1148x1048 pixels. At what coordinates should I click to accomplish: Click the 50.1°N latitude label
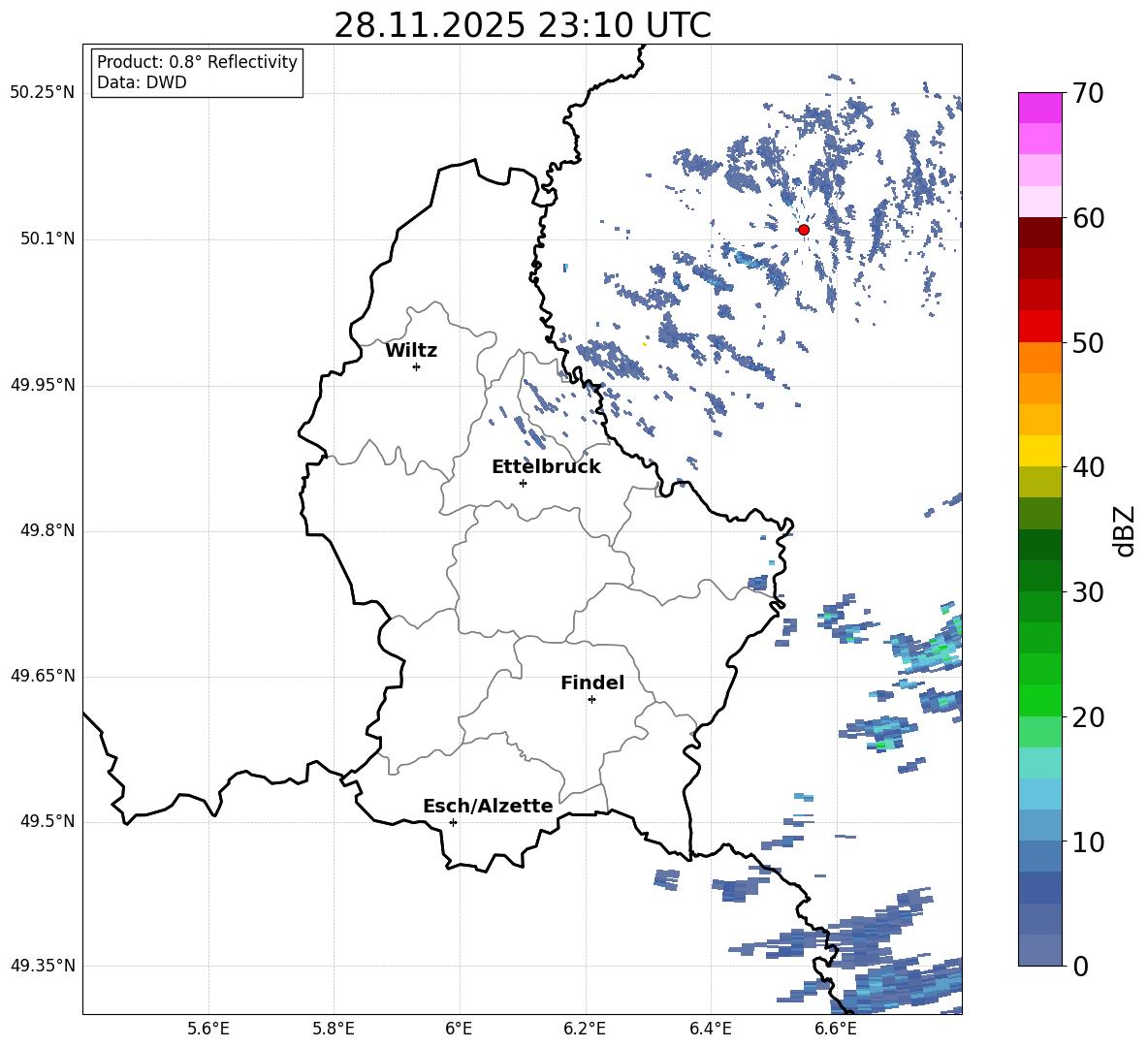tap(48, 239)
